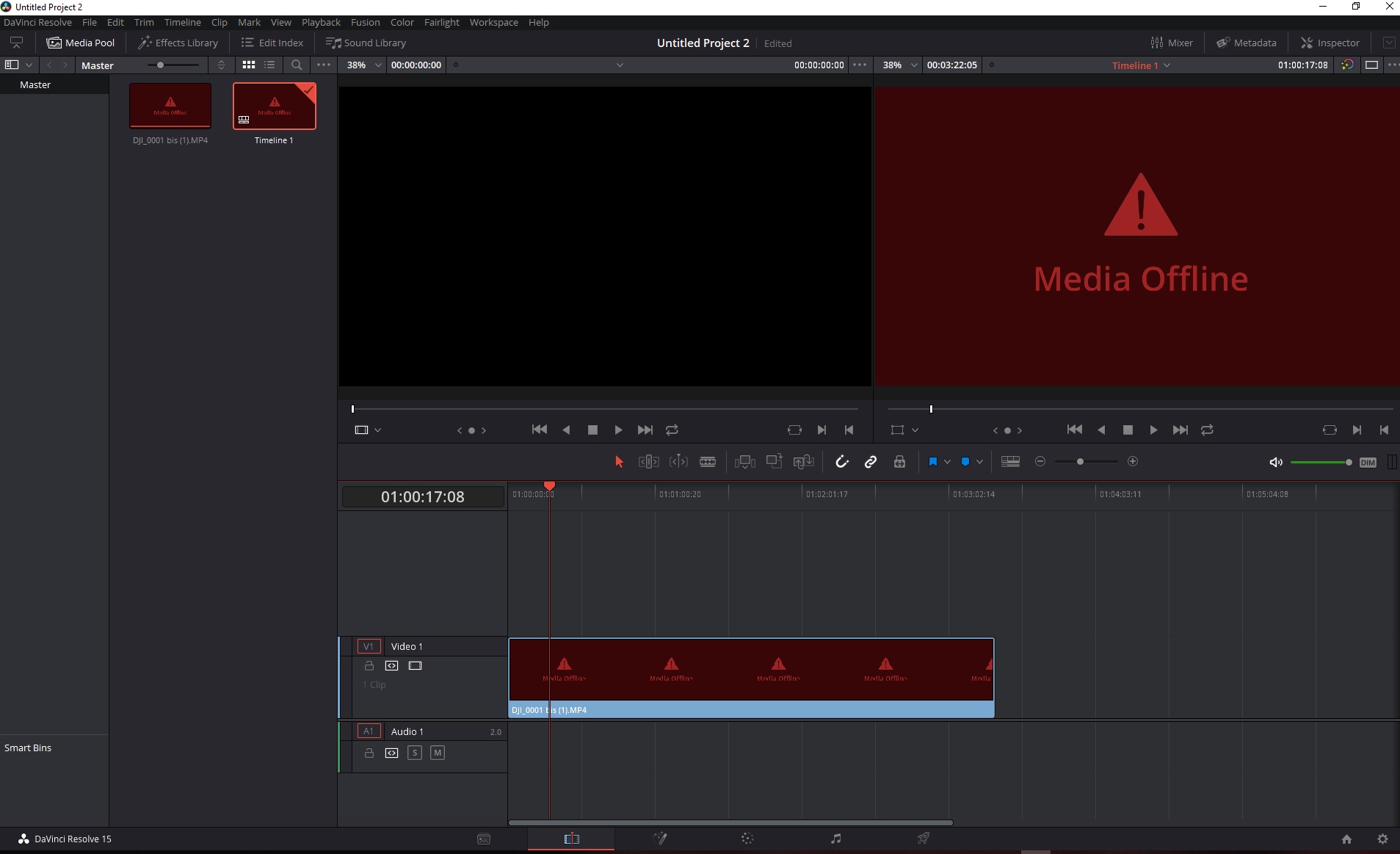Toggle the linked selection chain icon

click(x=871, y=462)
